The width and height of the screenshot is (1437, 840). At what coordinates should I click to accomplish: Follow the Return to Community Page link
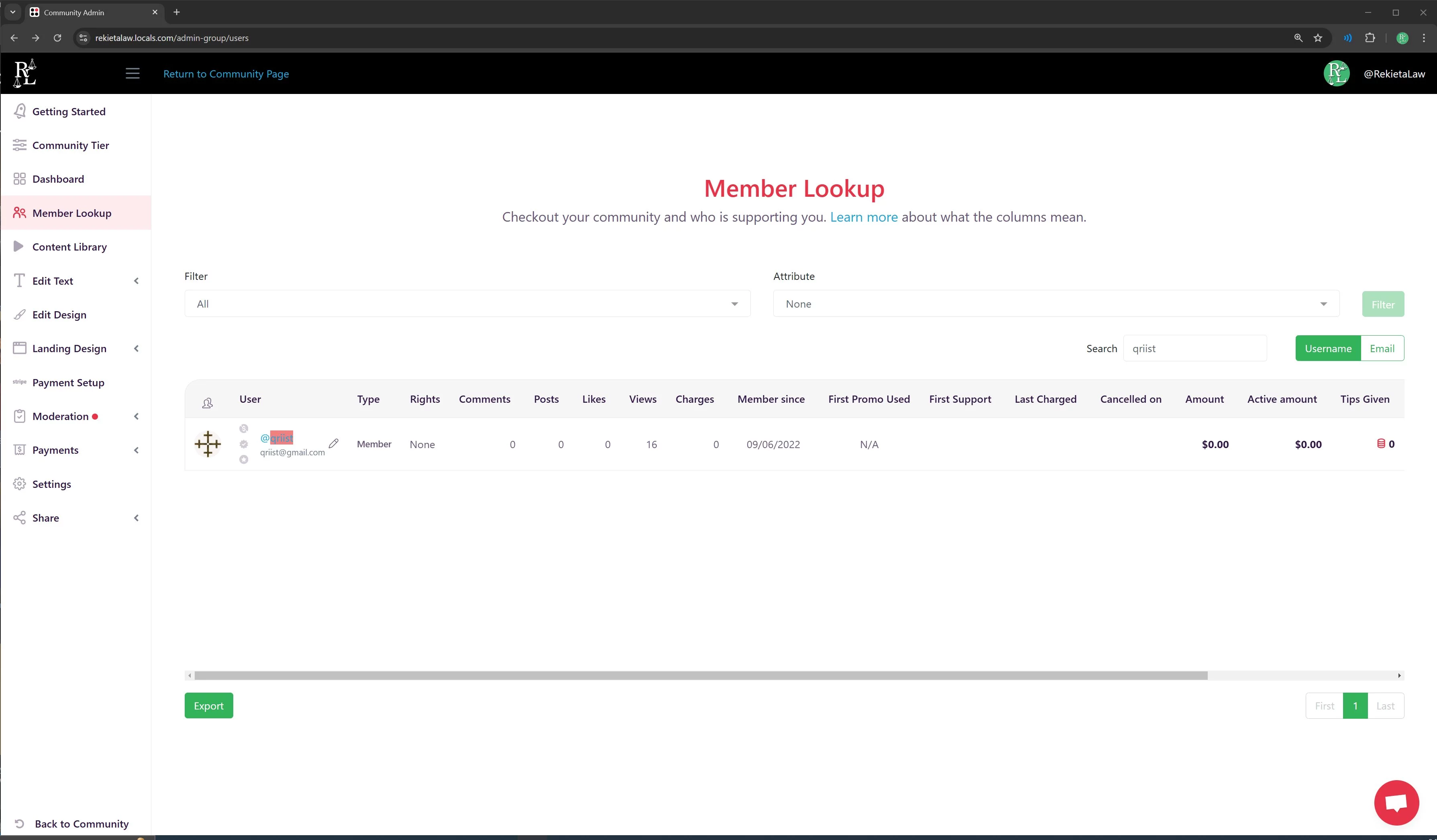(226, 73)
